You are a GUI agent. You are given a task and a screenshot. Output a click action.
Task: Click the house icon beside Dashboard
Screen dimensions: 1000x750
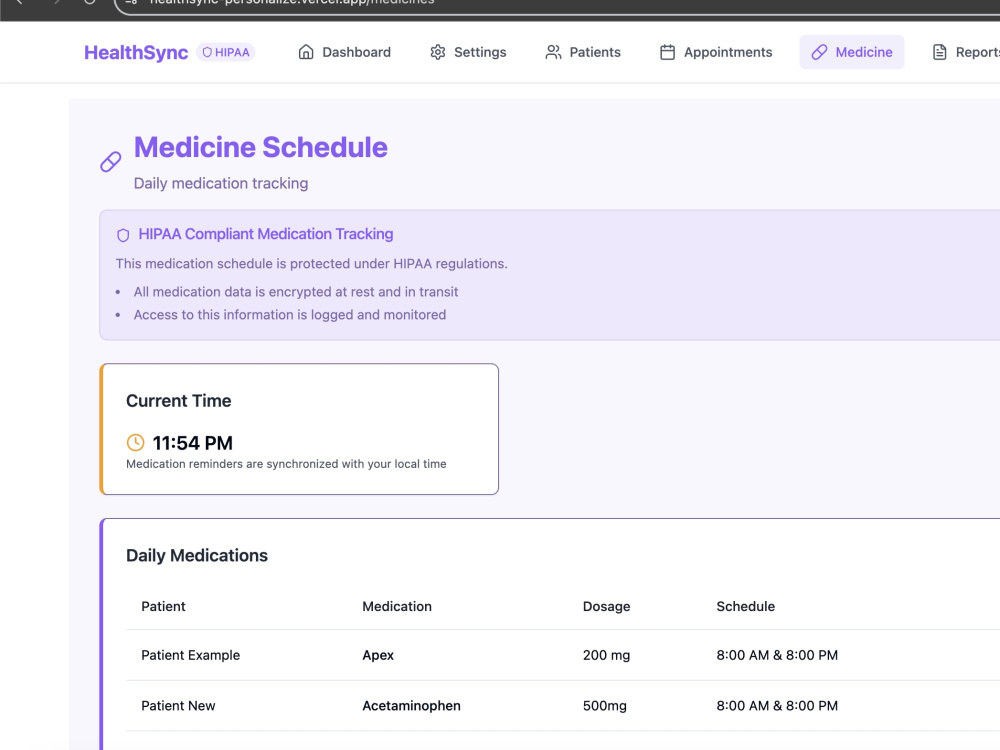[x=305, y=52]
